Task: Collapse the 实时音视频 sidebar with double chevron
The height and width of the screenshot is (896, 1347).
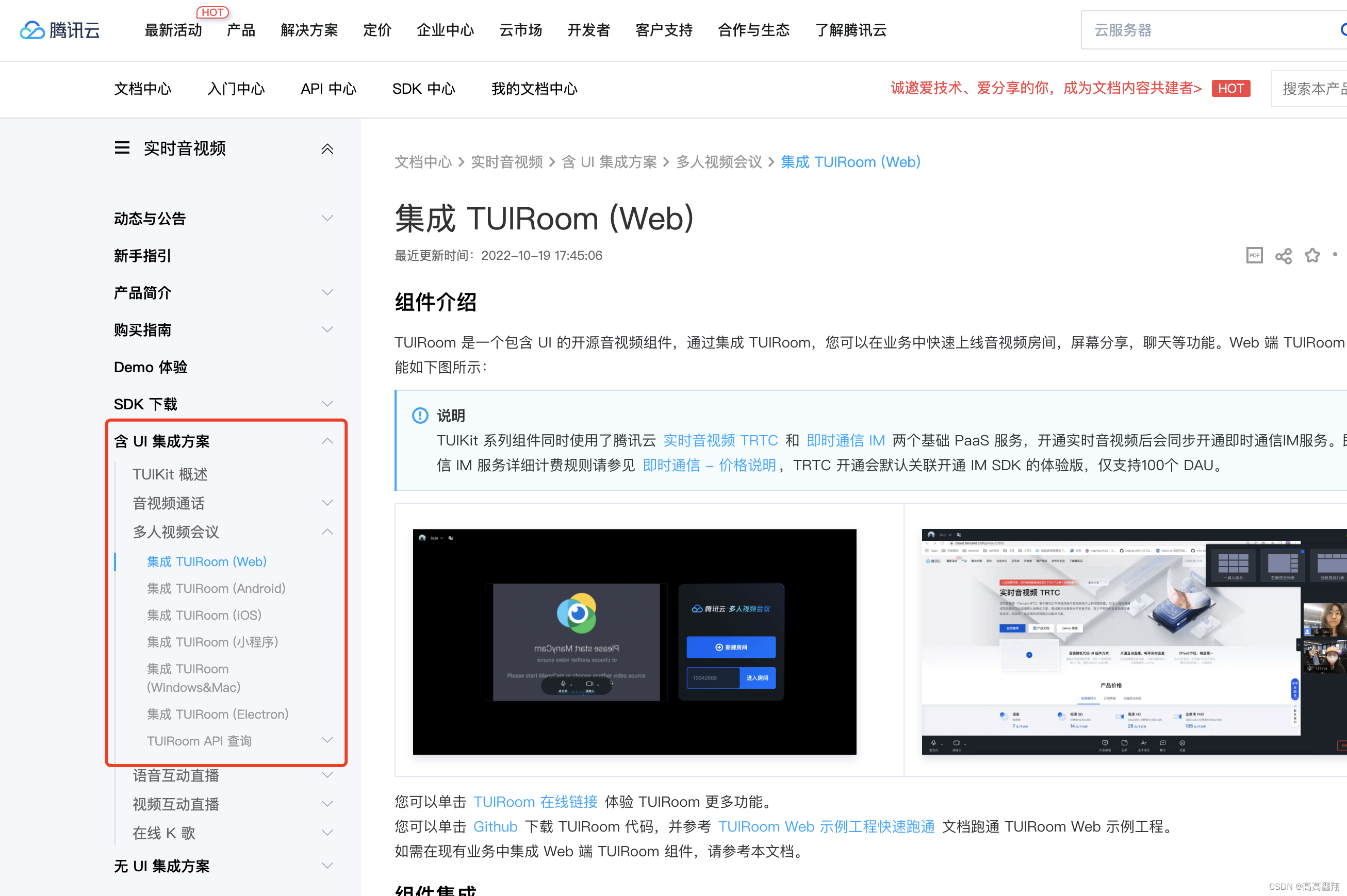Action: point(327,149)
